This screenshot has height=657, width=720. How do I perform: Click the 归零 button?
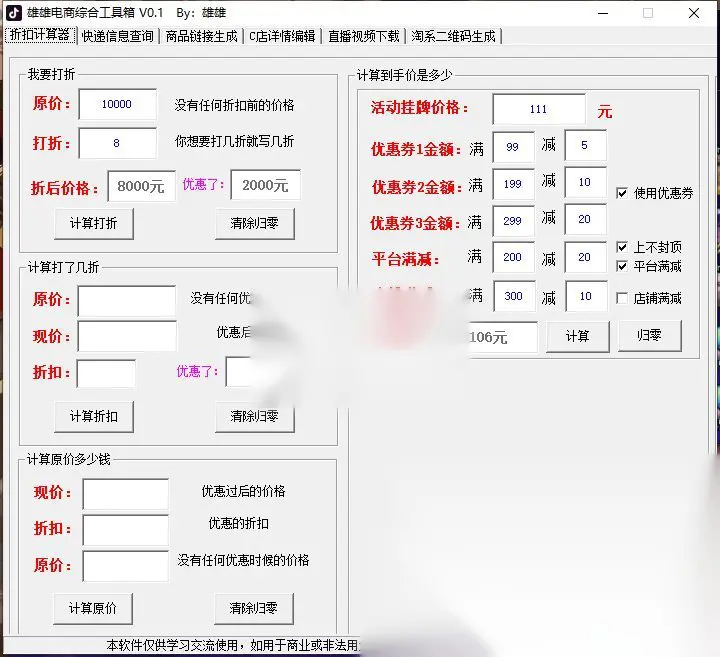click(x=649, y=336)
